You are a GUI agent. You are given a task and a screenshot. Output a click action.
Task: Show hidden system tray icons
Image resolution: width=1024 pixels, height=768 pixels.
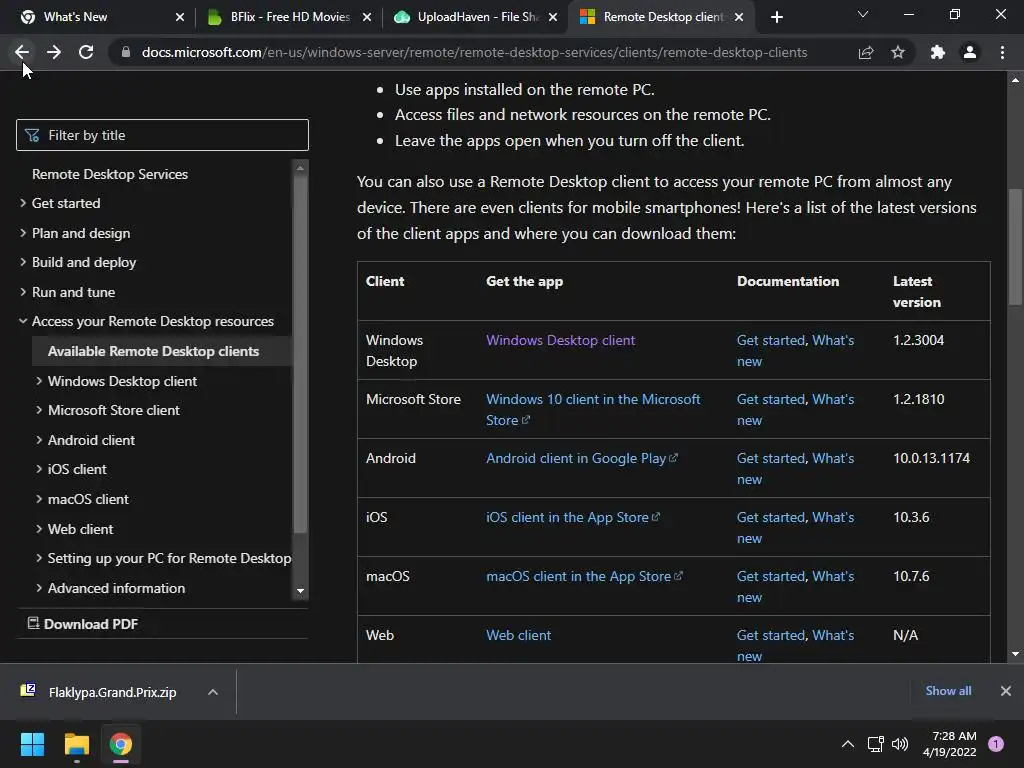(x=848, y=744)
